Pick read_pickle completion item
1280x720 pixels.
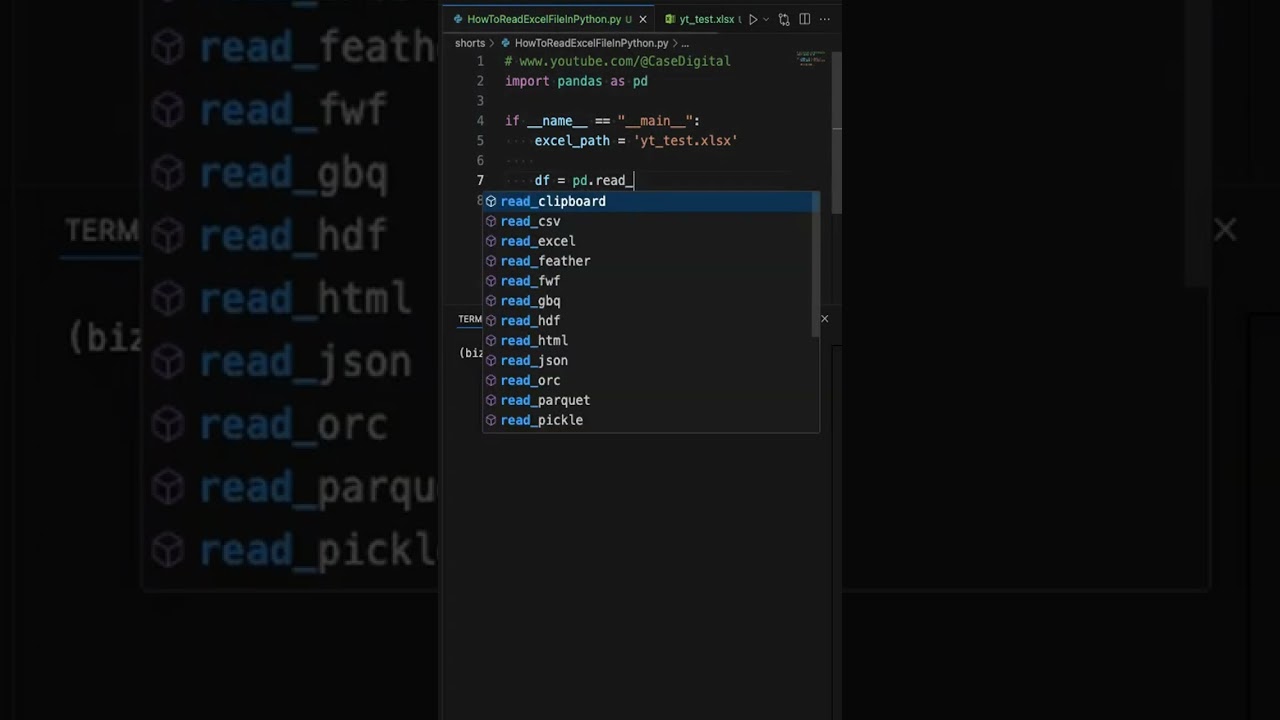click(651, 420)
